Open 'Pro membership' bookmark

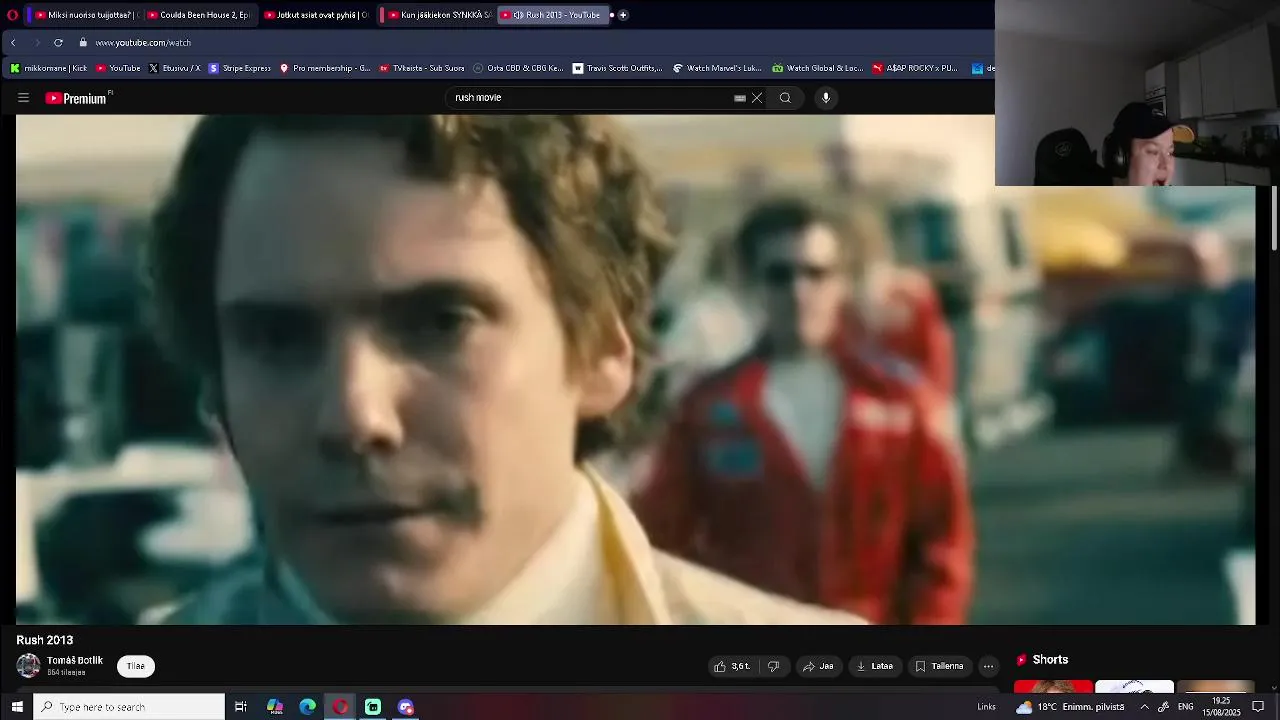325,68
